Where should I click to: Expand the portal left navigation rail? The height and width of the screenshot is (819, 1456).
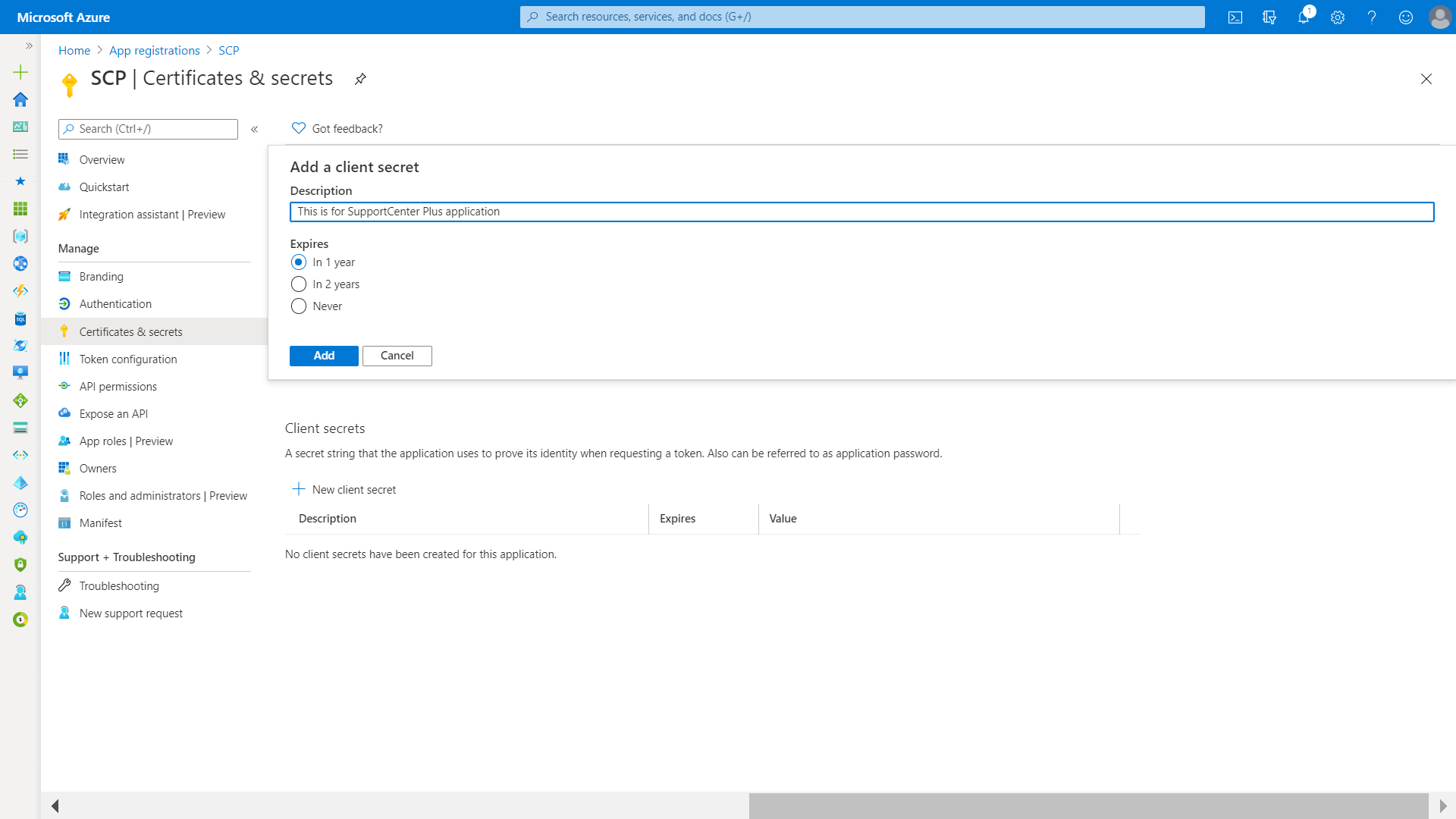(x=29, y=46)
